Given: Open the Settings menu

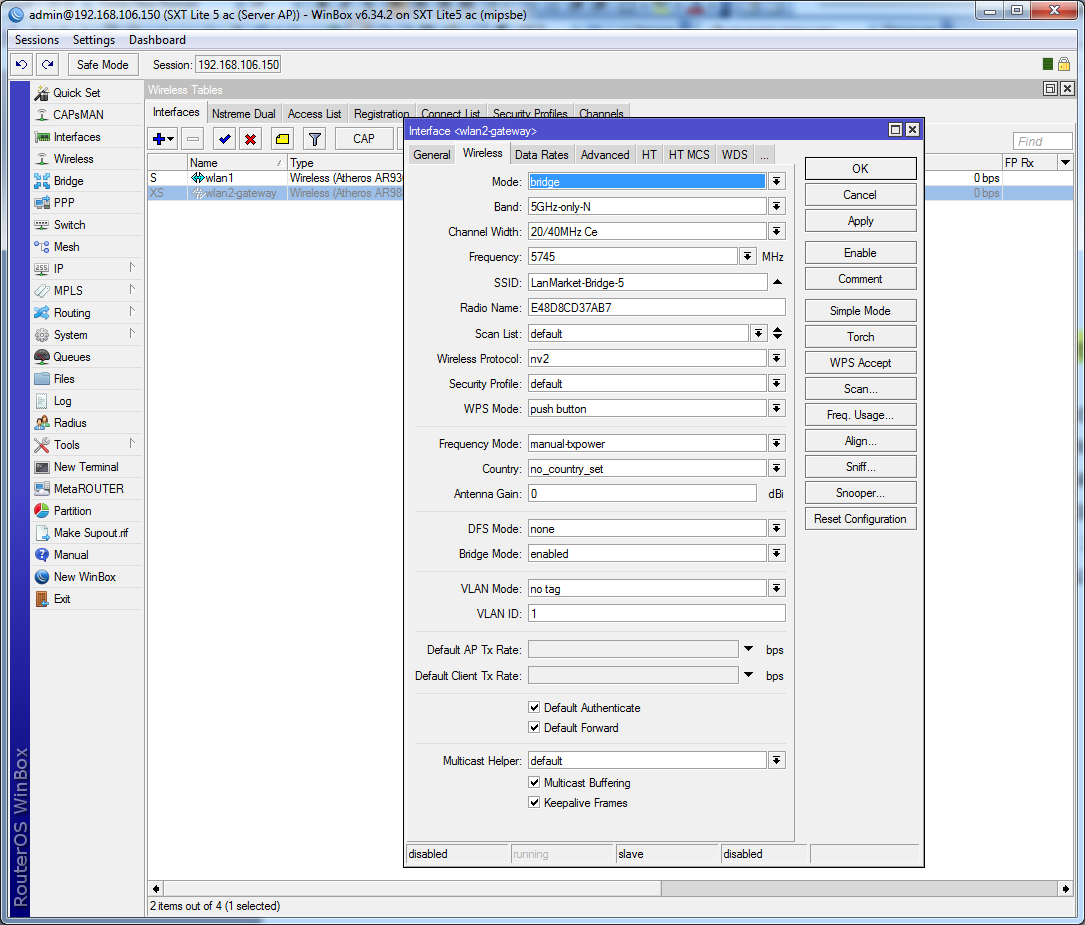Looking at the screenshot, I should [x=94, y=40].
